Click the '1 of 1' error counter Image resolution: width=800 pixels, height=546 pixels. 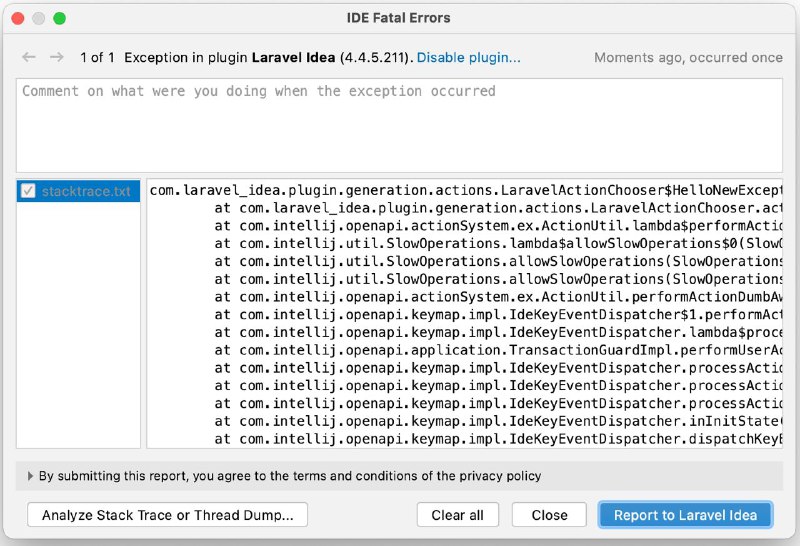[x=97, y=58]
